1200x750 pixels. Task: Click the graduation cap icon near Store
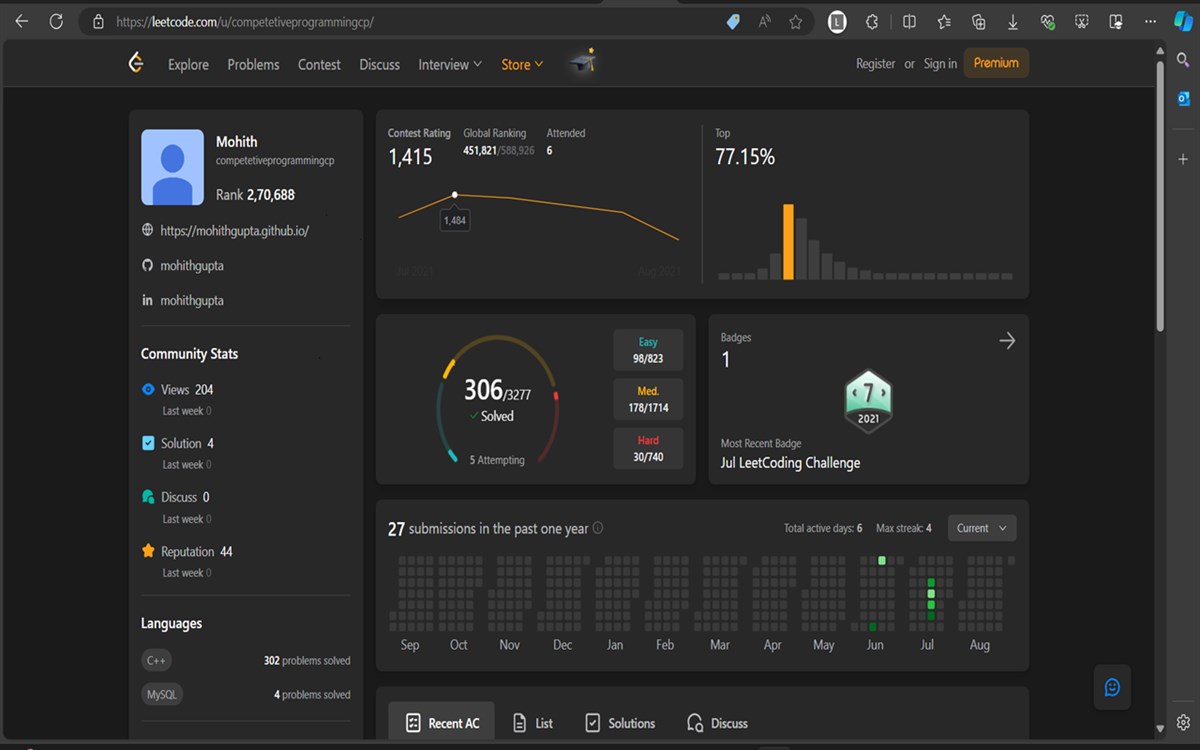tap(583, 60)
